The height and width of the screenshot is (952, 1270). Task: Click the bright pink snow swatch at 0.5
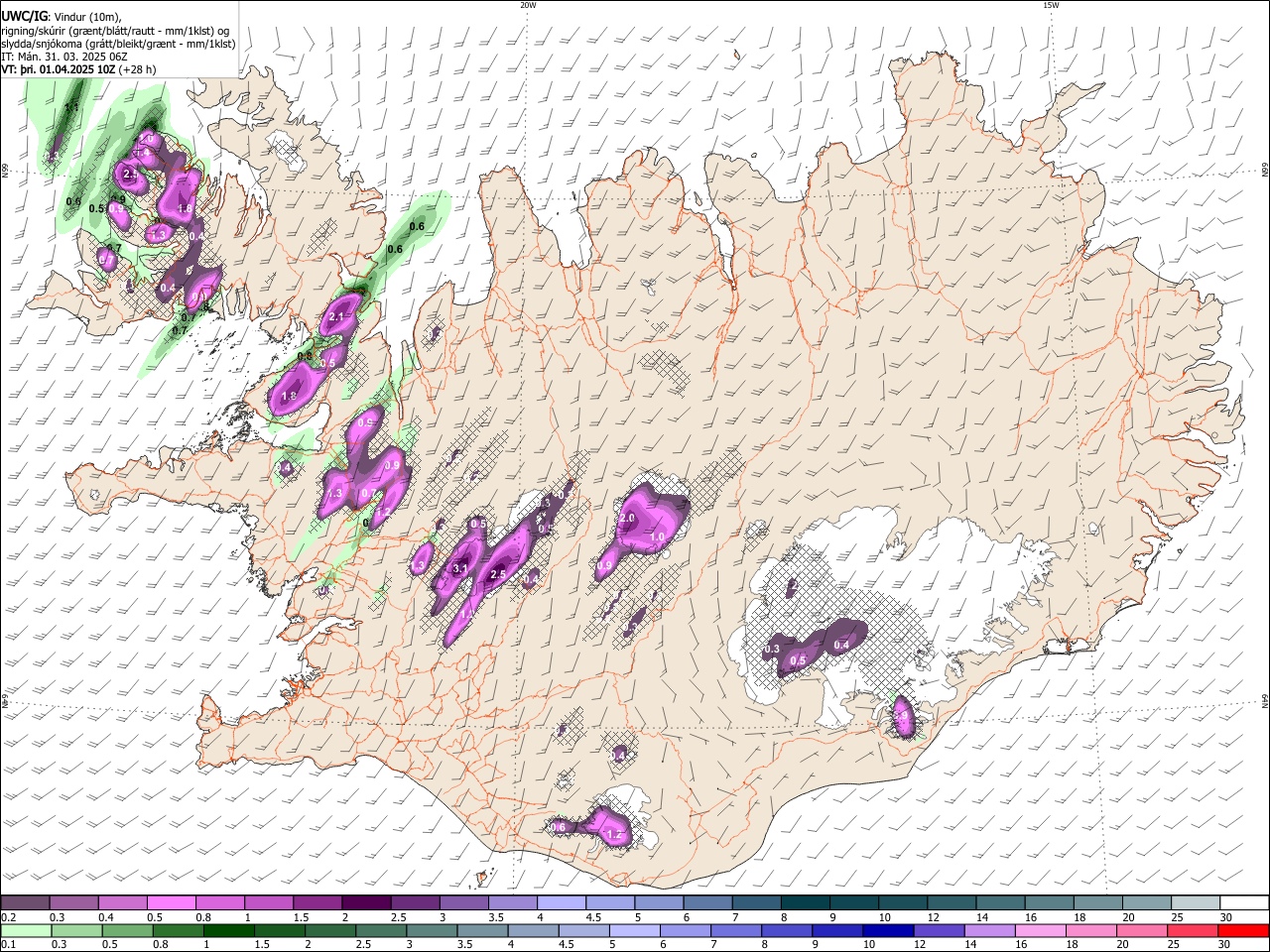(171, 902)
